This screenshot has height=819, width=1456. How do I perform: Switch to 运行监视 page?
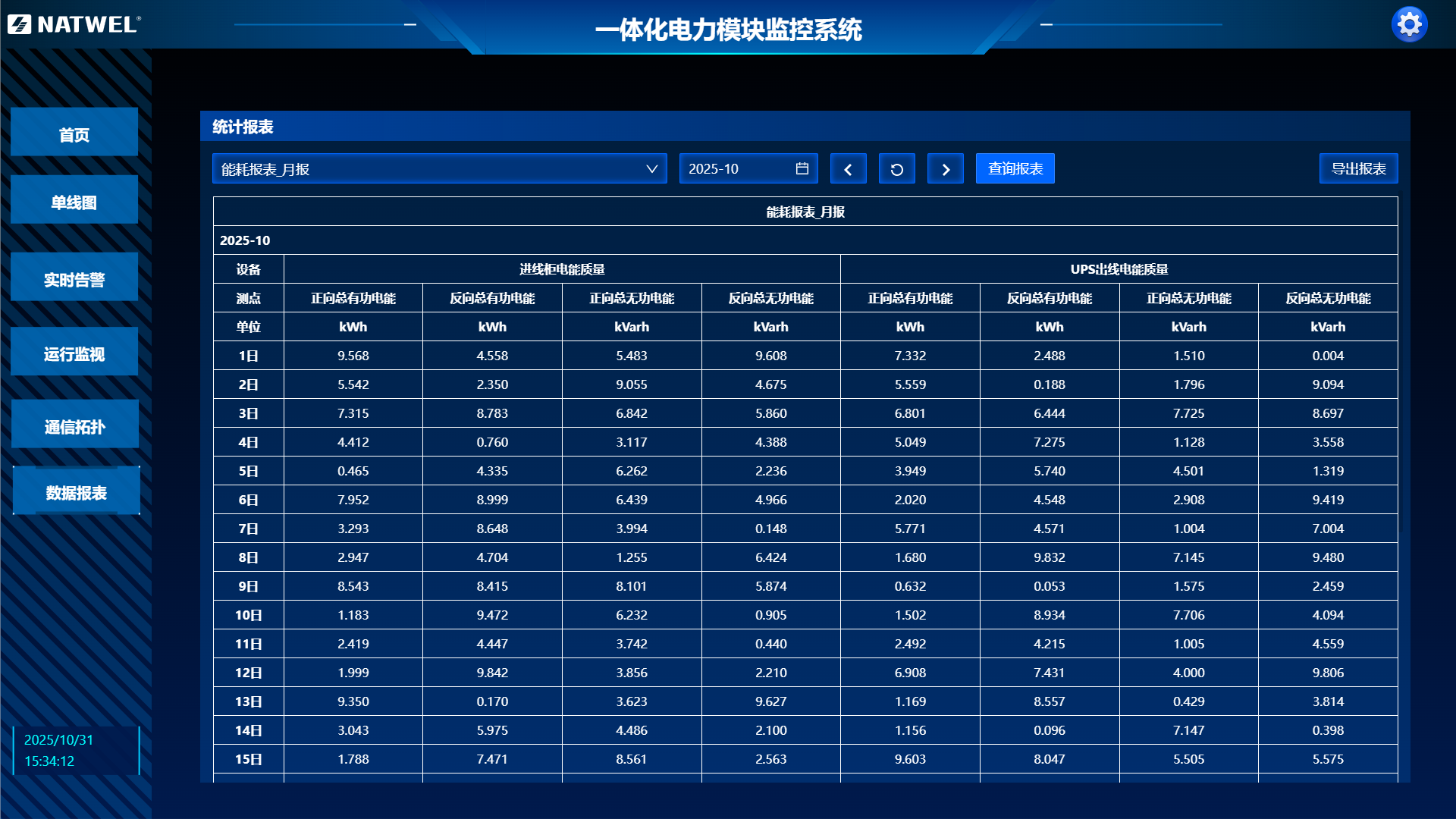74,354
